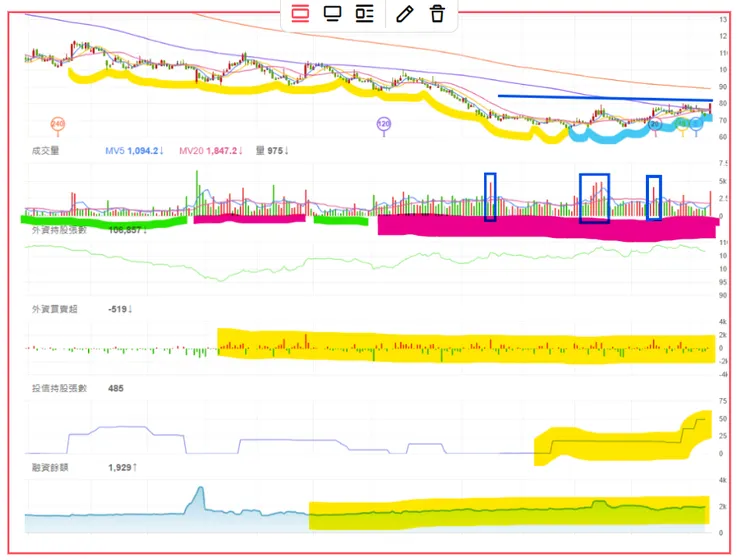Click the blue horizontal resistance line
The height and width of the screenshot is (560, 740).
605,98
